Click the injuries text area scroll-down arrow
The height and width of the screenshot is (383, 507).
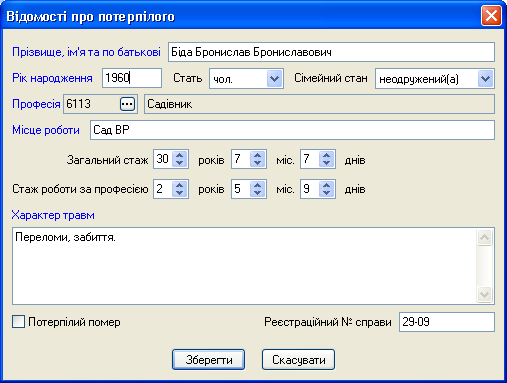pyautogui.click(x=485, y=295)
